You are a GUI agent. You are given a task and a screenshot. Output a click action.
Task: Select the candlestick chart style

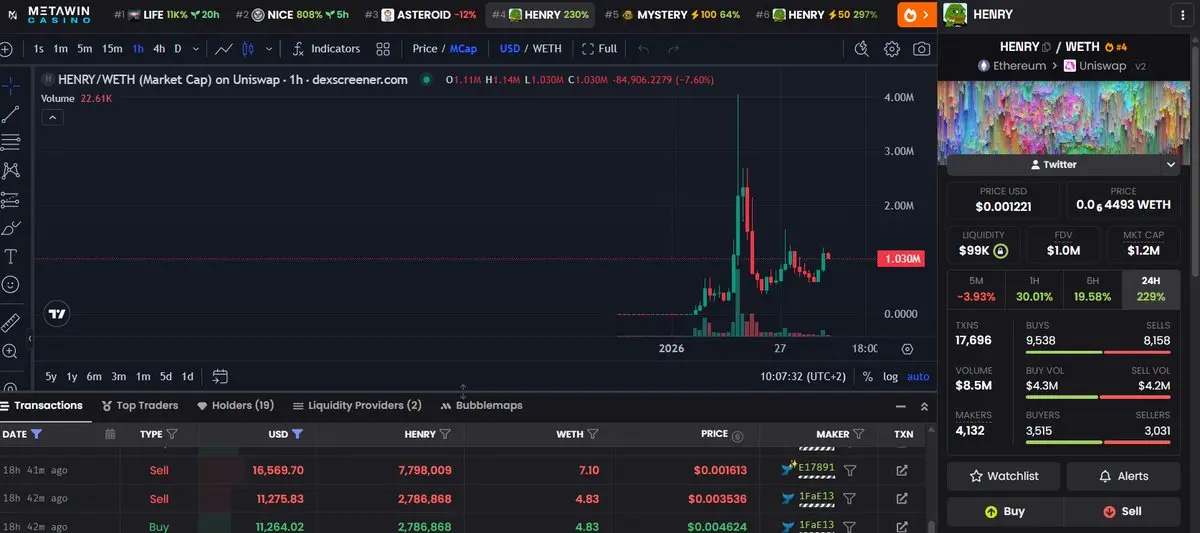[248, 49]
